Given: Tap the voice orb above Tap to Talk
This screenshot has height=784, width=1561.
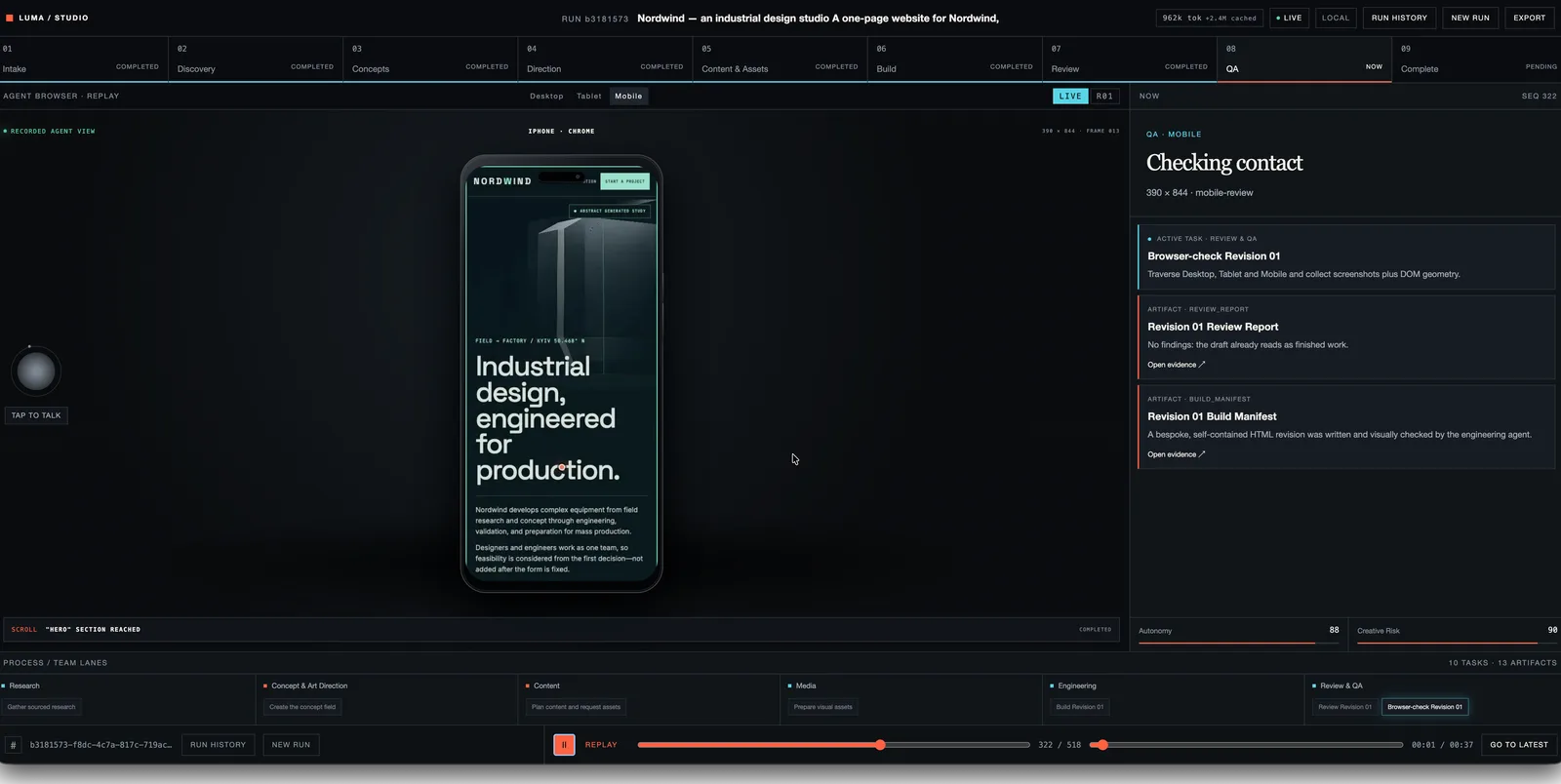Looking at the screenshot, I should [36, 372].
